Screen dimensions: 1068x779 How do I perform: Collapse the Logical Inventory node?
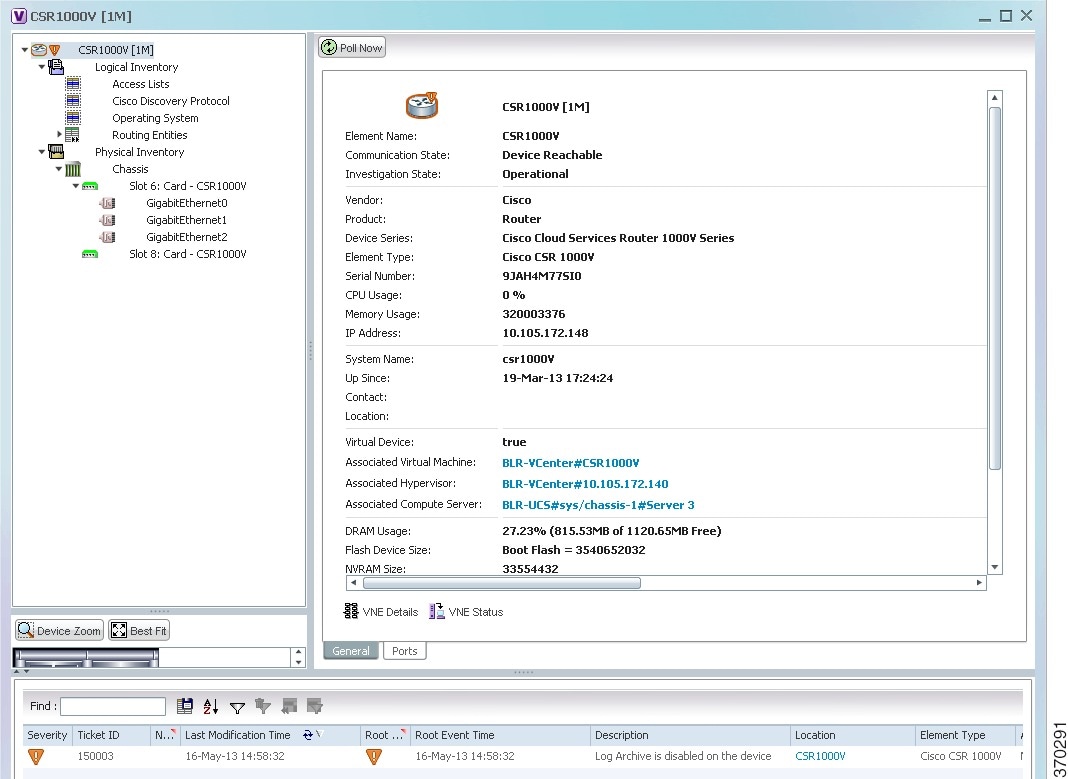[x=42, y=67]
